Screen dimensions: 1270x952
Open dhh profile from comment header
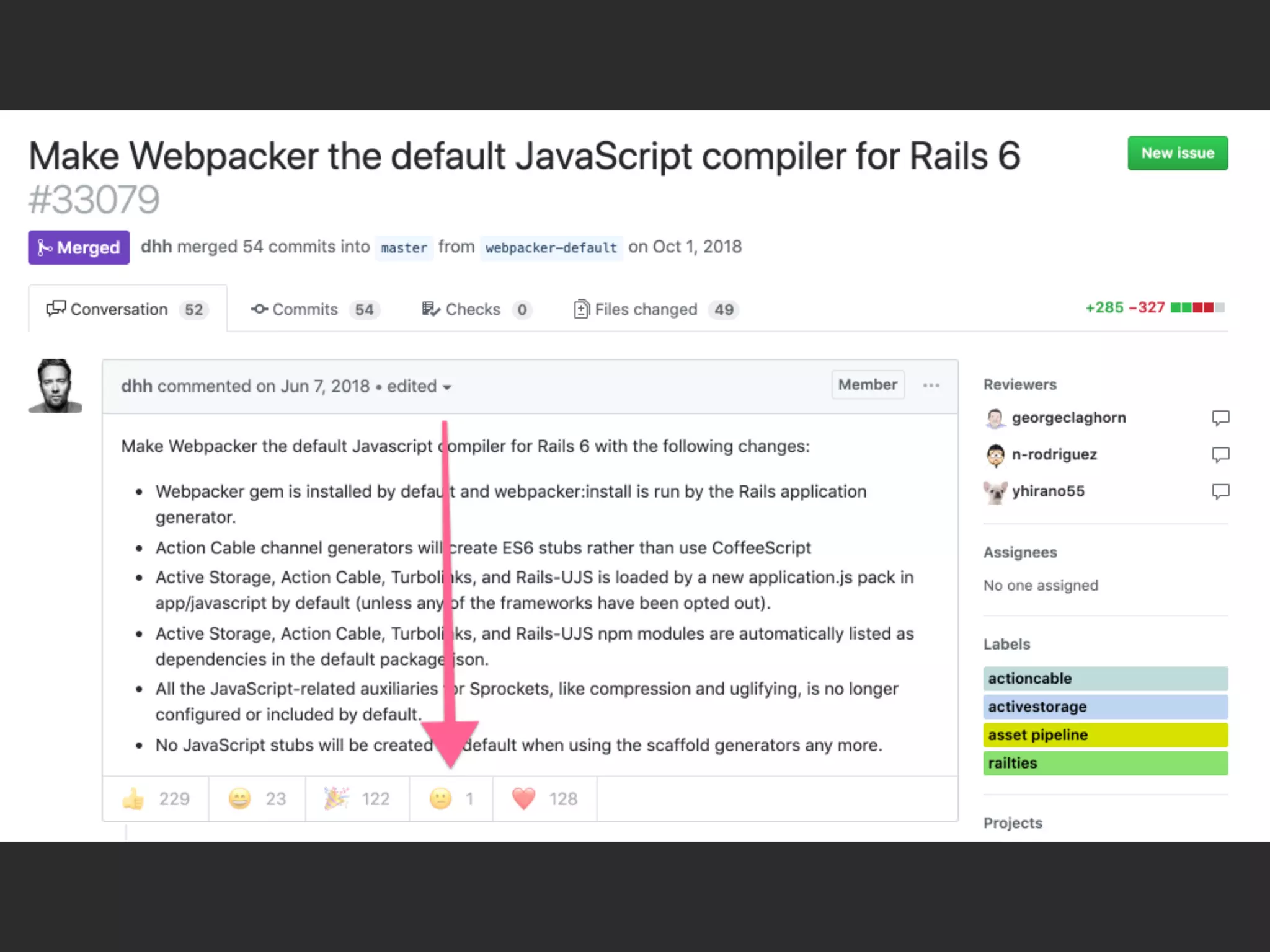tap(136, 386)
